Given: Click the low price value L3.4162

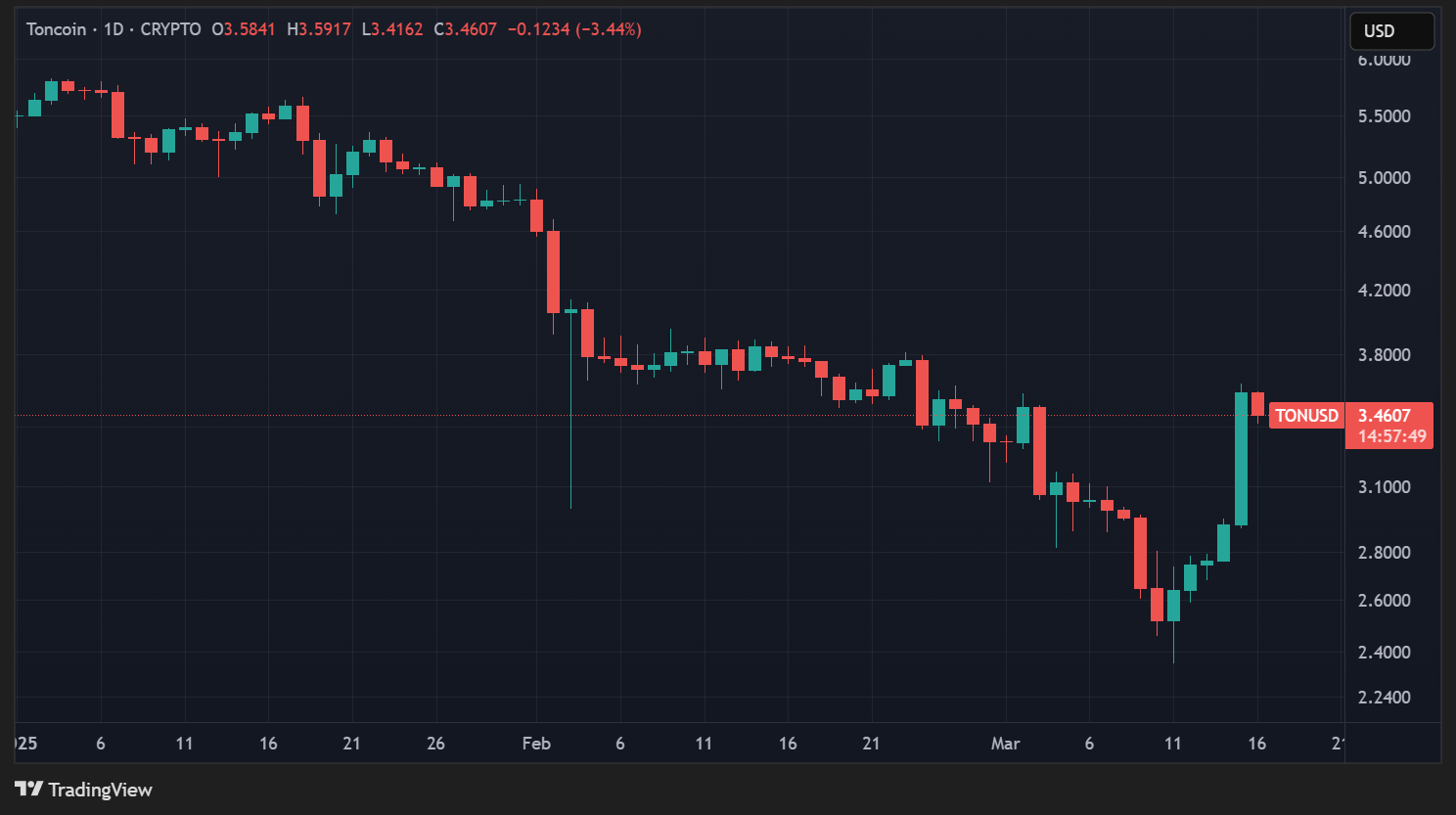Looking at the screenshot, I should click(x=392, y=29).
